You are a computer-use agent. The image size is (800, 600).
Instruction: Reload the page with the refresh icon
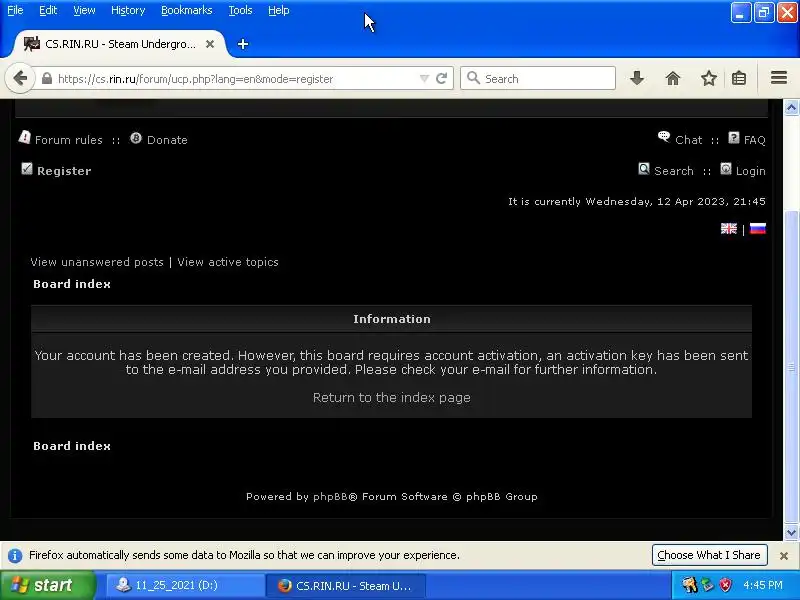pyautogui.click(x=442, y=79)
